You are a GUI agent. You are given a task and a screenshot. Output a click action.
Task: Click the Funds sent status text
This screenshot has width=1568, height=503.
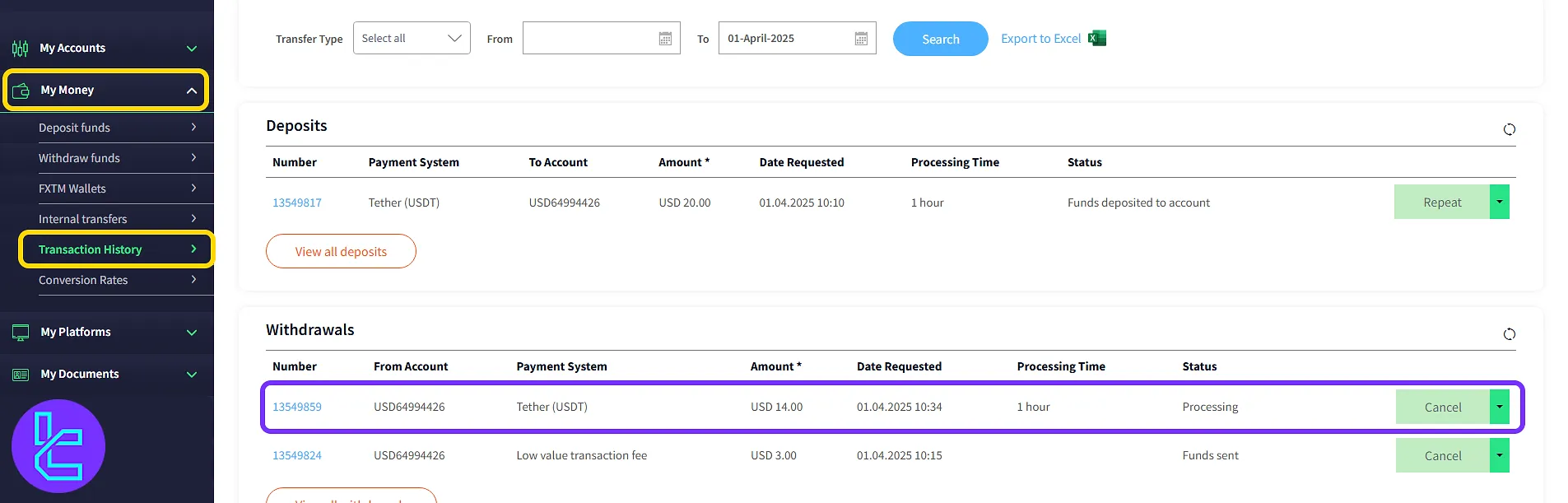pos(1210,455)
